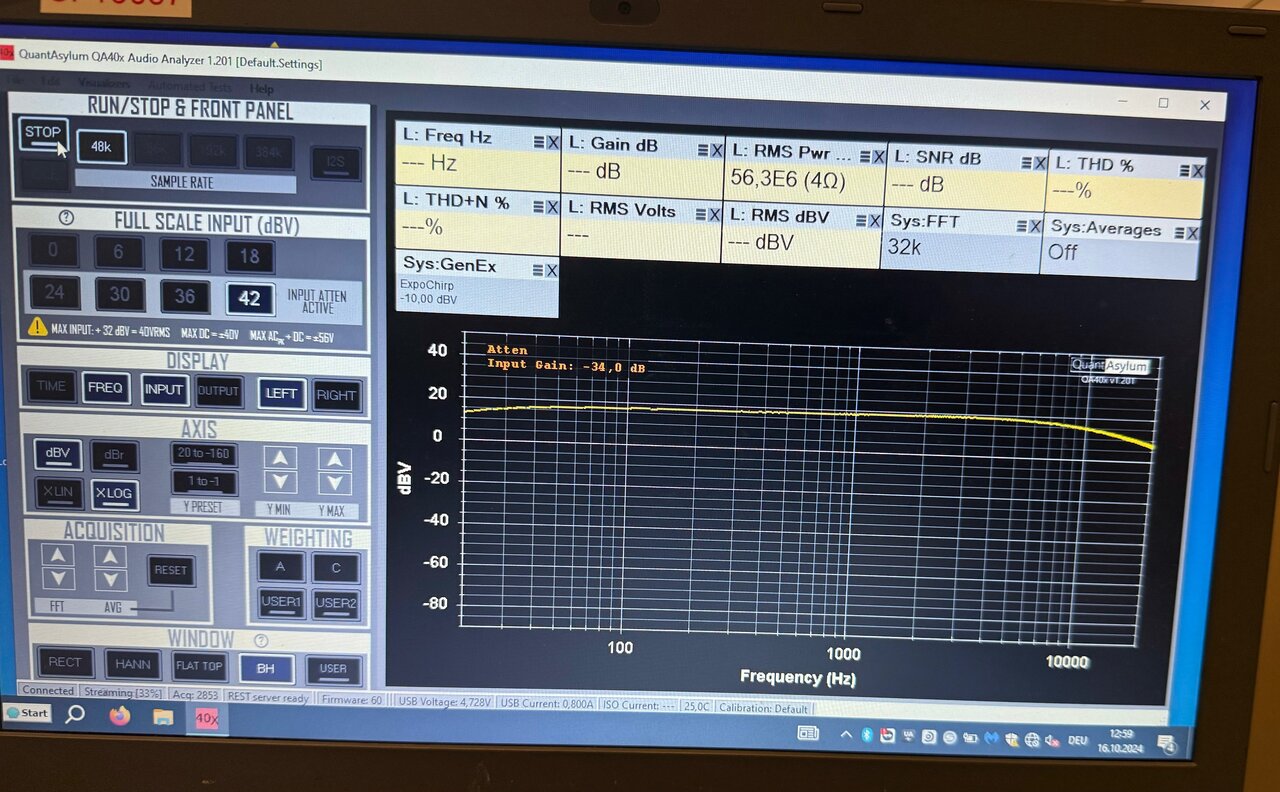Close the Sys:GenEx tile
Image resolution: width=1280 pixels, height=792 pixels.
(x=551, y=270)
